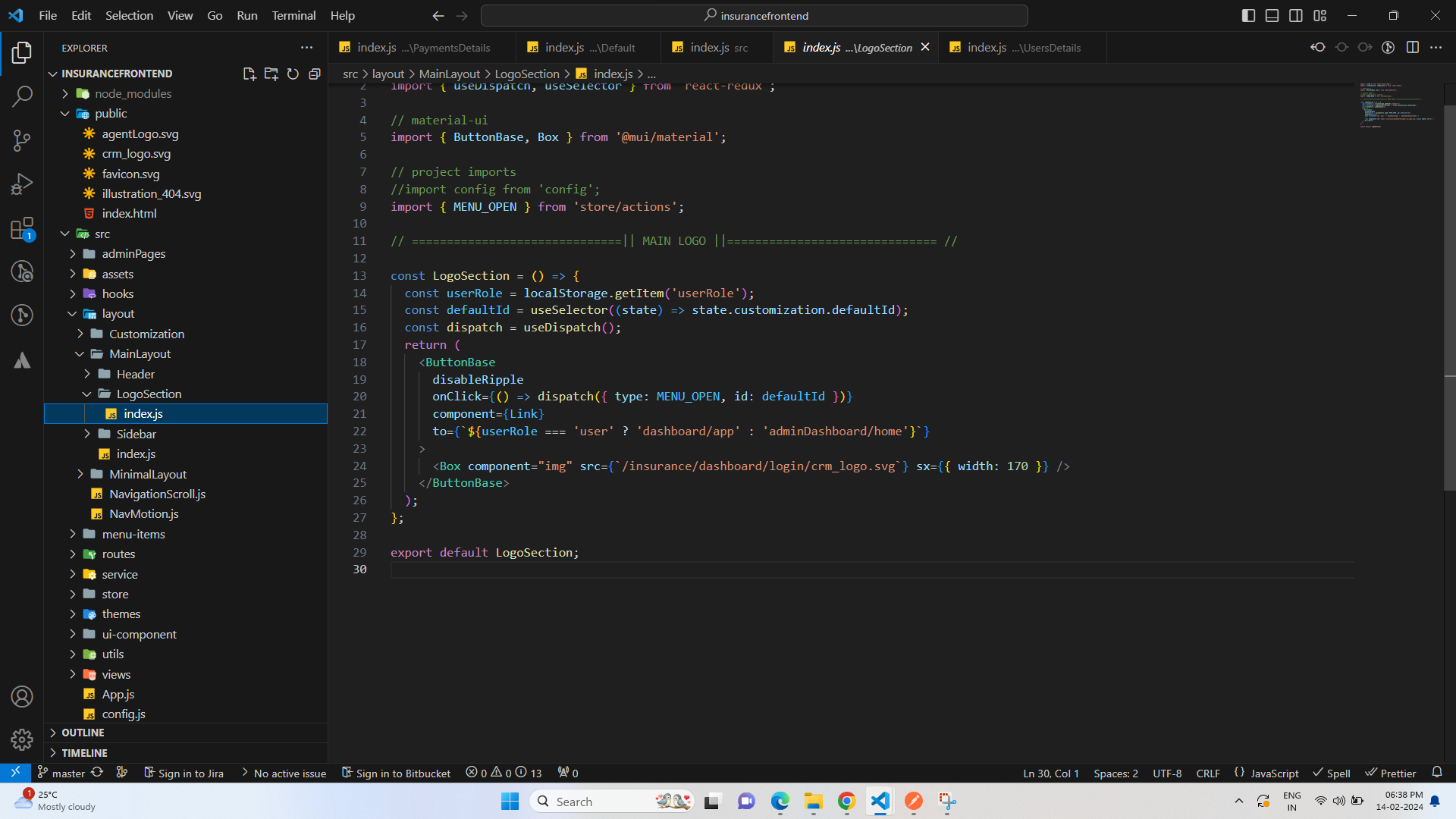Click Sign in to Bitbucket
The width and height of the screenshot is (1456, 819).
(x=397, y=773)
